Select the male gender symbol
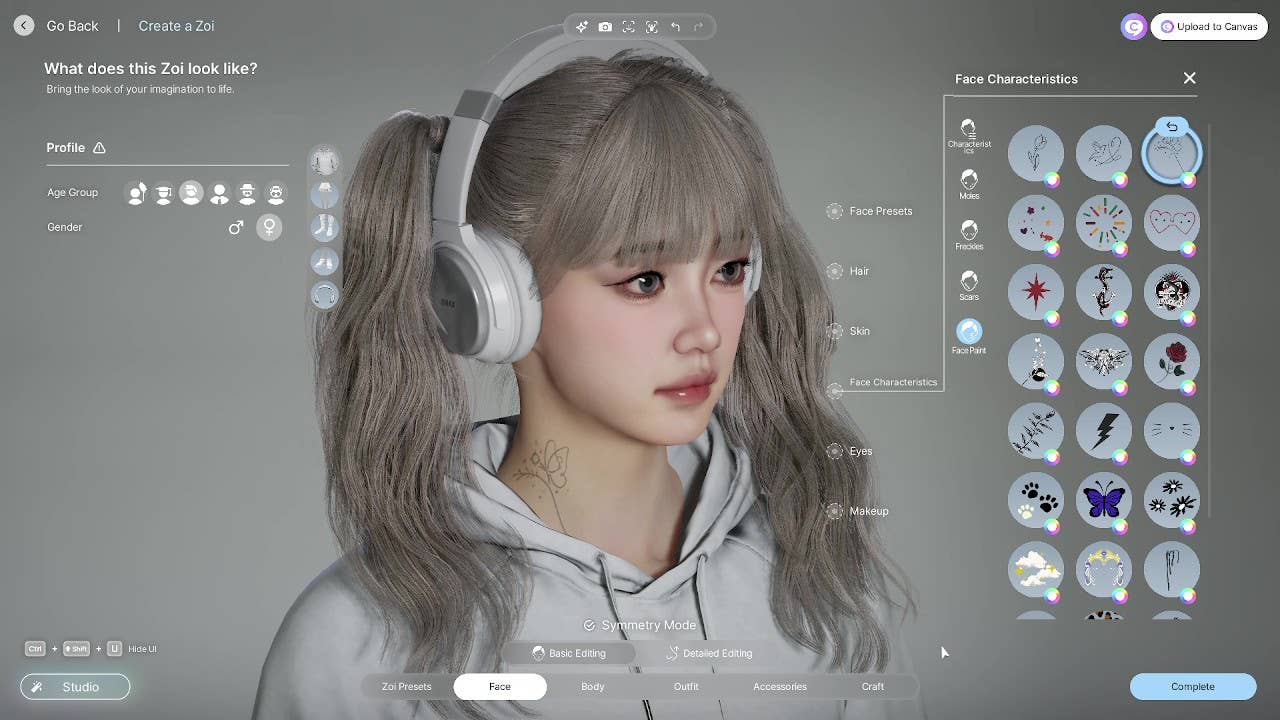 (x=236, y=227)
